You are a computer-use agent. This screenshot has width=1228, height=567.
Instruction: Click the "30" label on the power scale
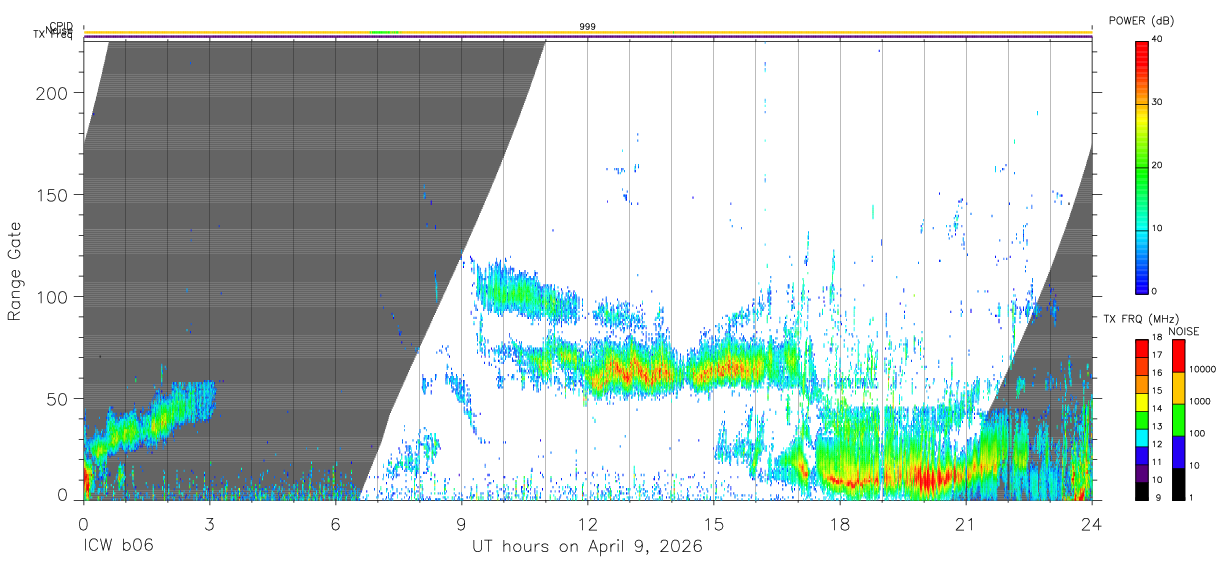(1158, 102)
